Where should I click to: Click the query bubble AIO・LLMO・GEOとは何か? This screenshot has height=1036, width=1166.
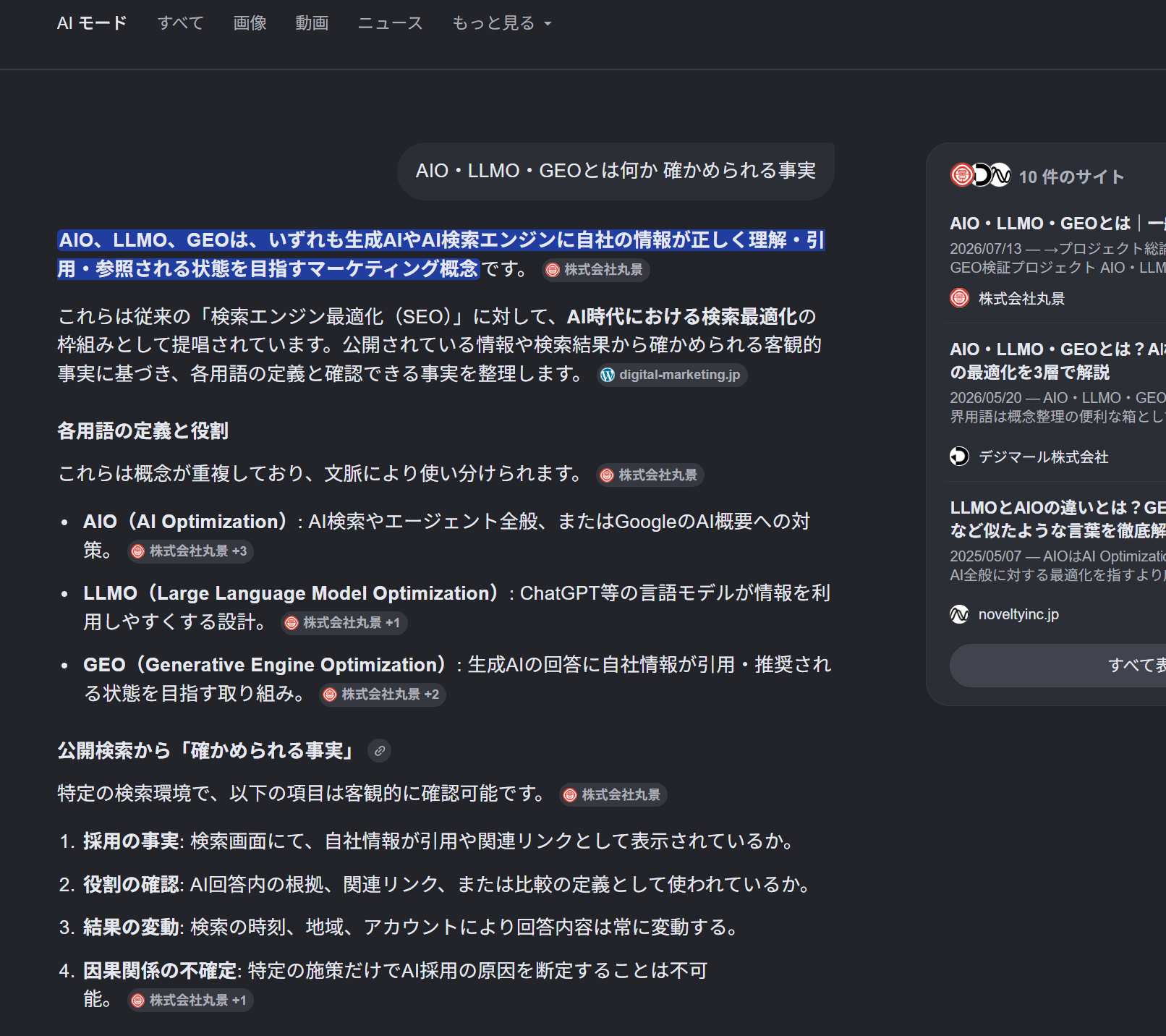pyautogui.click(x=616, y=171)
